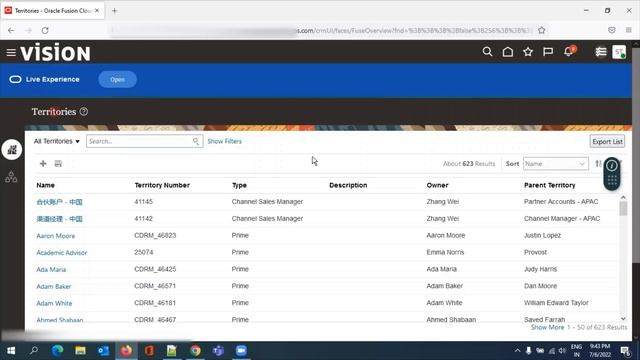Toggle the sort order arrows icon
640x360 pixels.
coord(598,164)
